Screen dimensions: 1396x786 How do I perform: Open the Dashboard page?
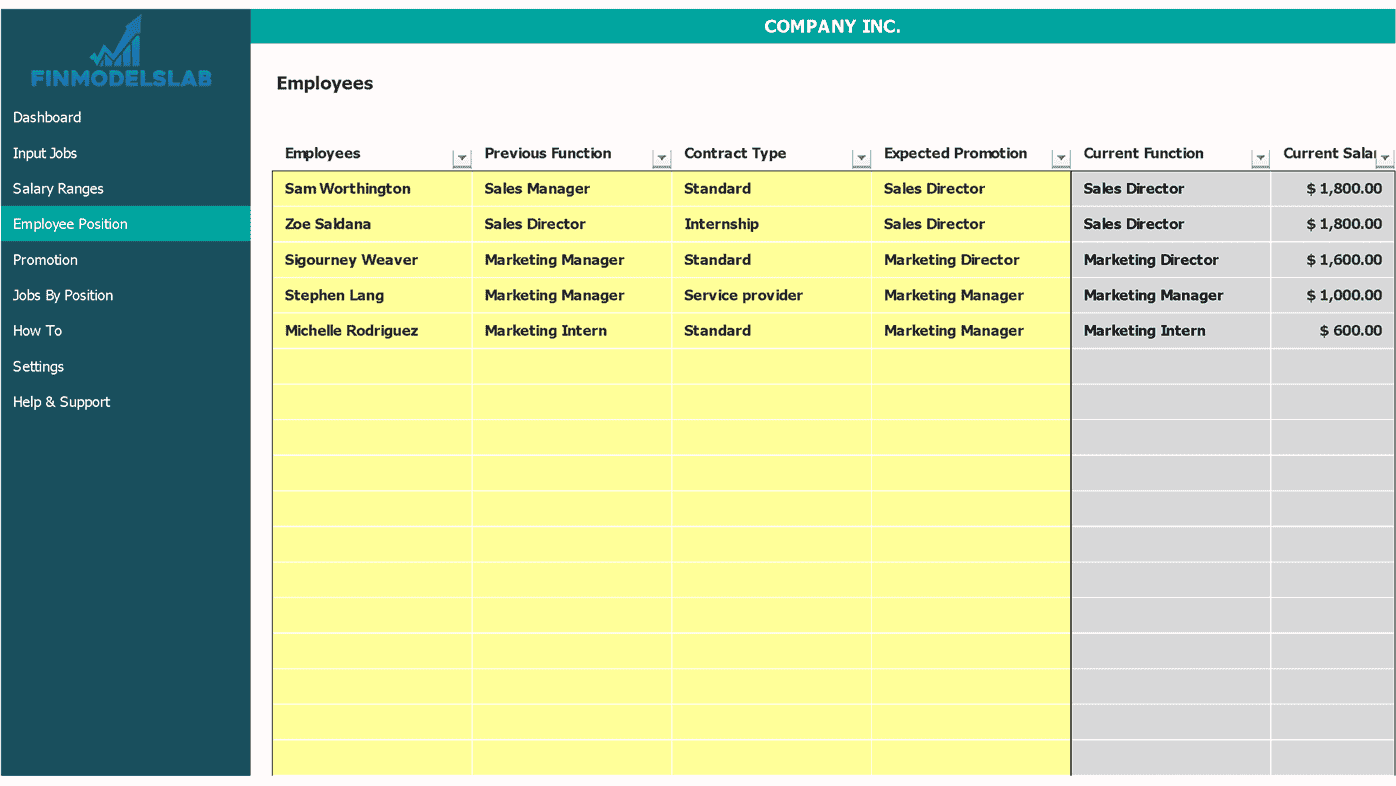click(47, 117)
